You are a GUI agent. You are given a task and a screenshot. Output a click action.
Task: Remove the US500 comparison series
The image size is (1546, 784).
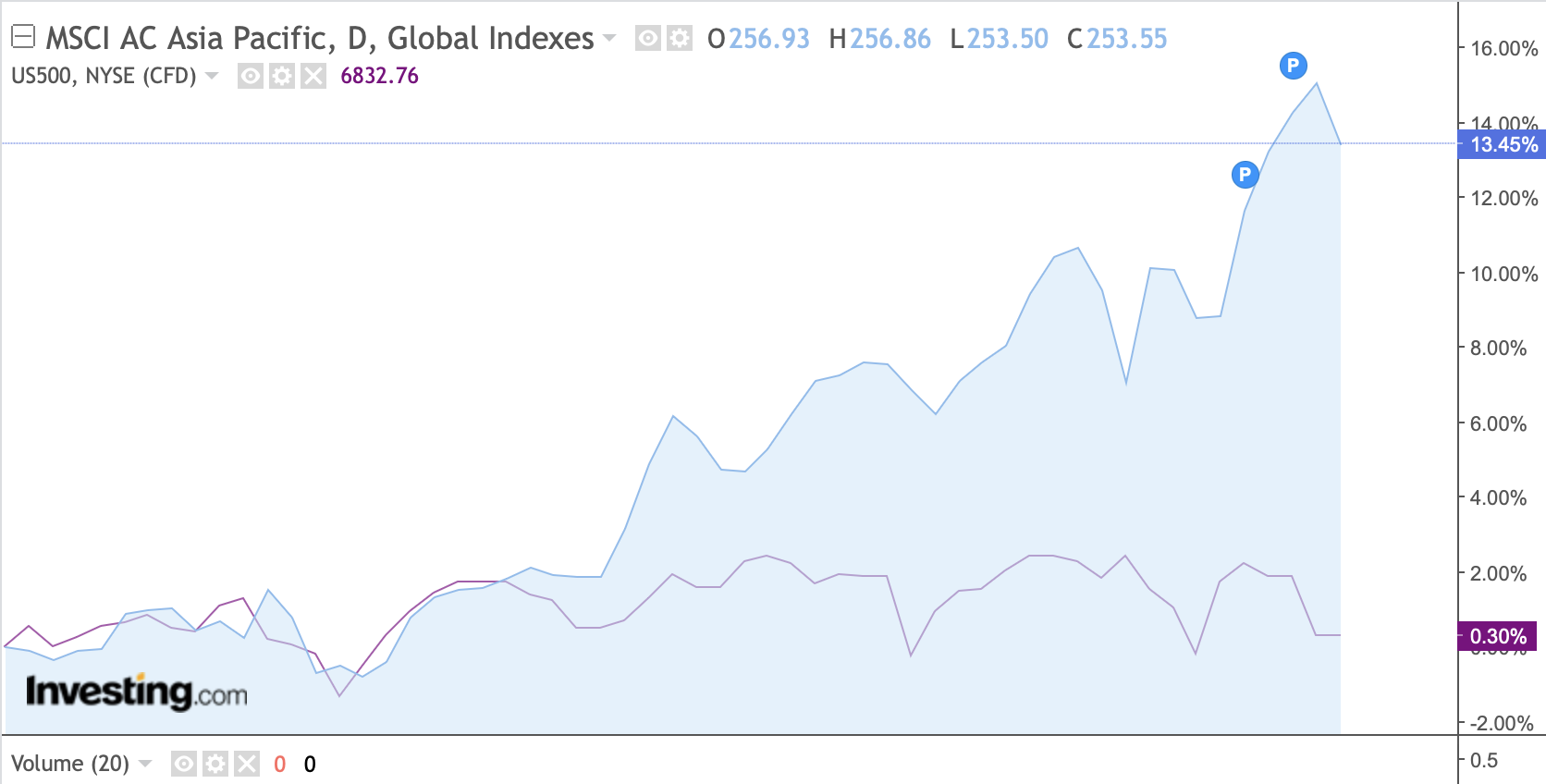coord(313,76)
